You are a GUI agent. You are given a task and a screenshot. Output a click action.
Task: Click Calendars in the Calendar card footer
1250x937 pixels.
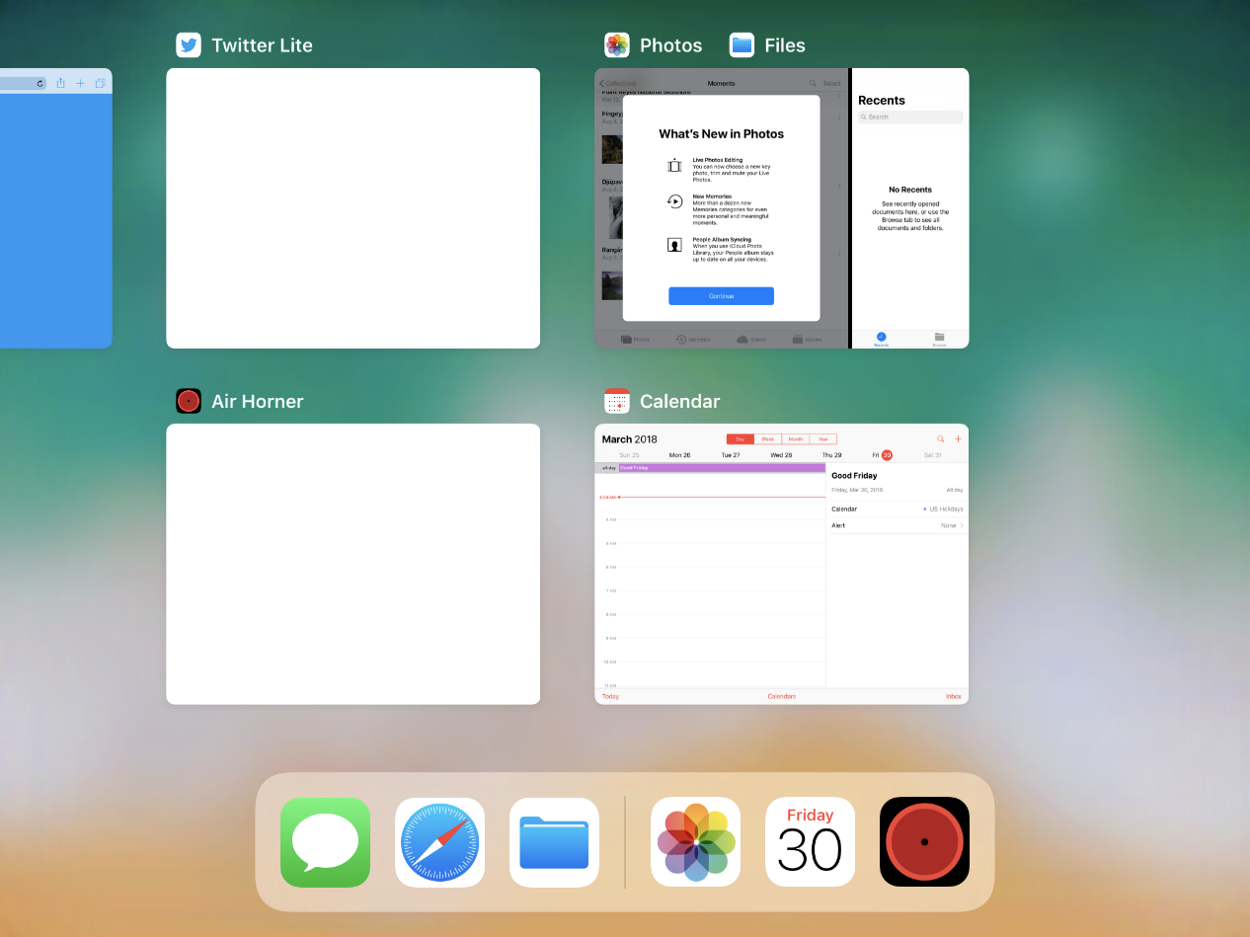pyautogui.click(x=782, y=696)
